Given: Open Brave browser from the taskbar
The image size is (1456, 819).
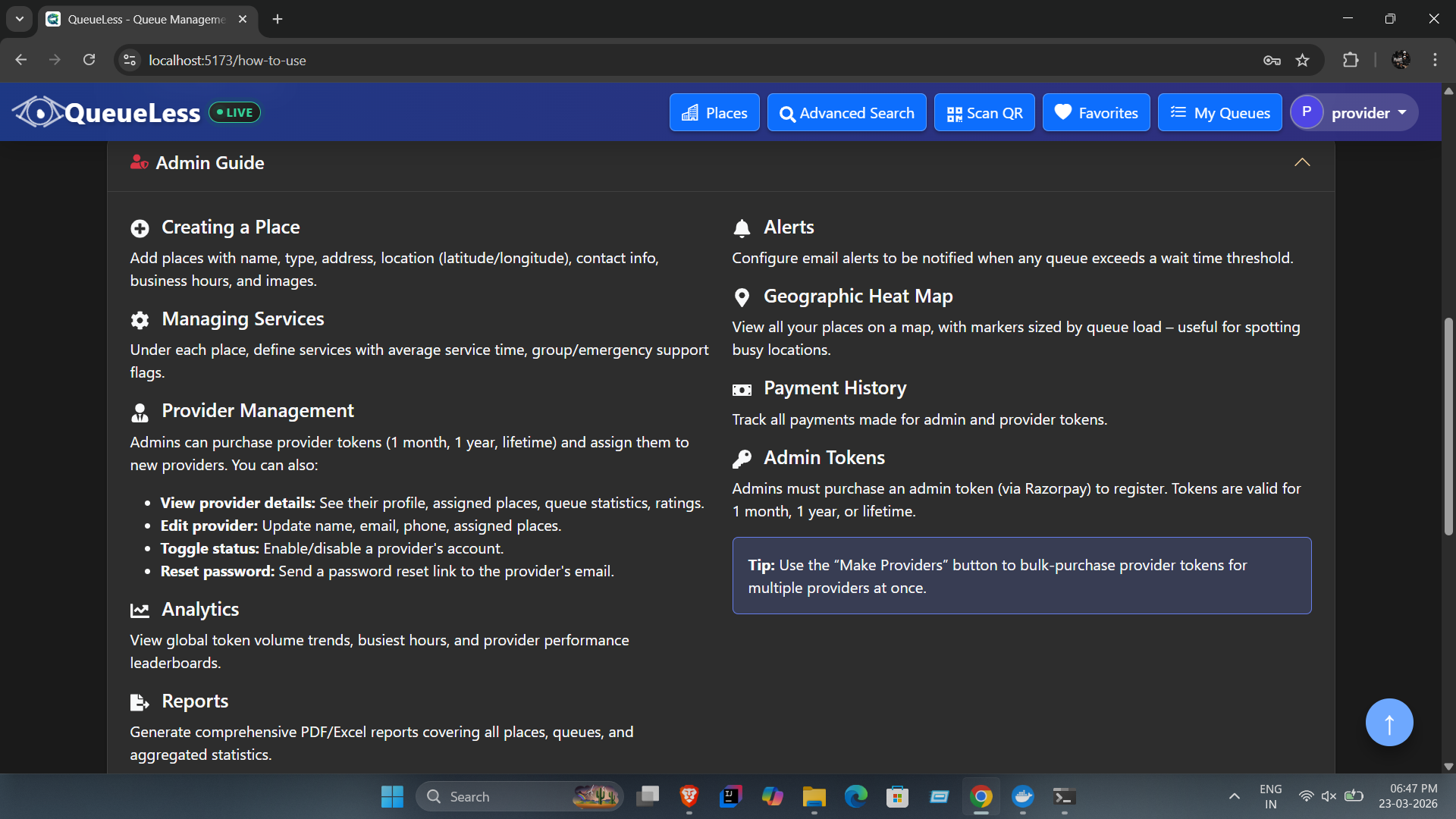Looking at the screenshot, I should point(689,796).
